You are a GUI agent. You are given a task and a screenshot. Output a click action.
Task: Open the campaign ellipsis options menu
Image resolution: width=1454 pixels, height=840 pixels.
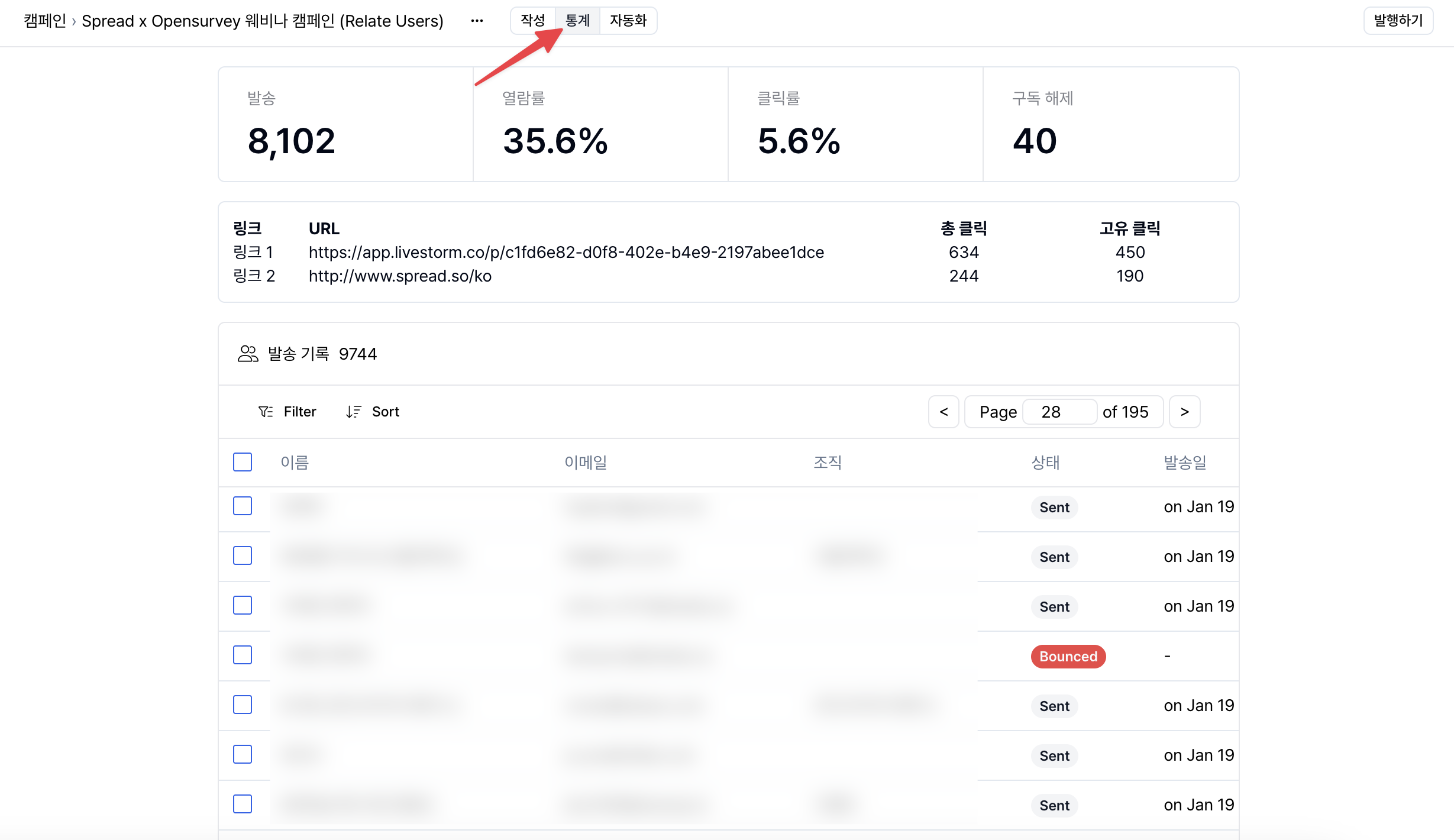pos(477,20)
